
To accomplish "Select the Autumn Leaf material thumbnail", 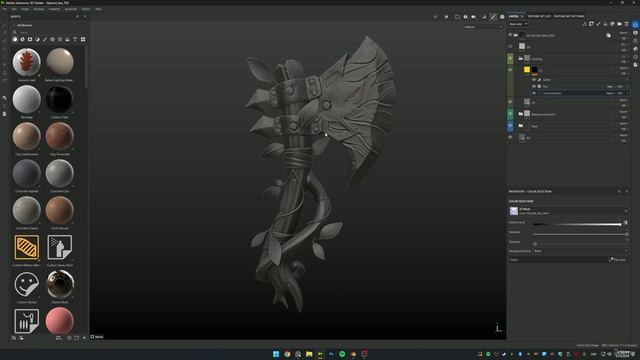I will tap(27, 62).
